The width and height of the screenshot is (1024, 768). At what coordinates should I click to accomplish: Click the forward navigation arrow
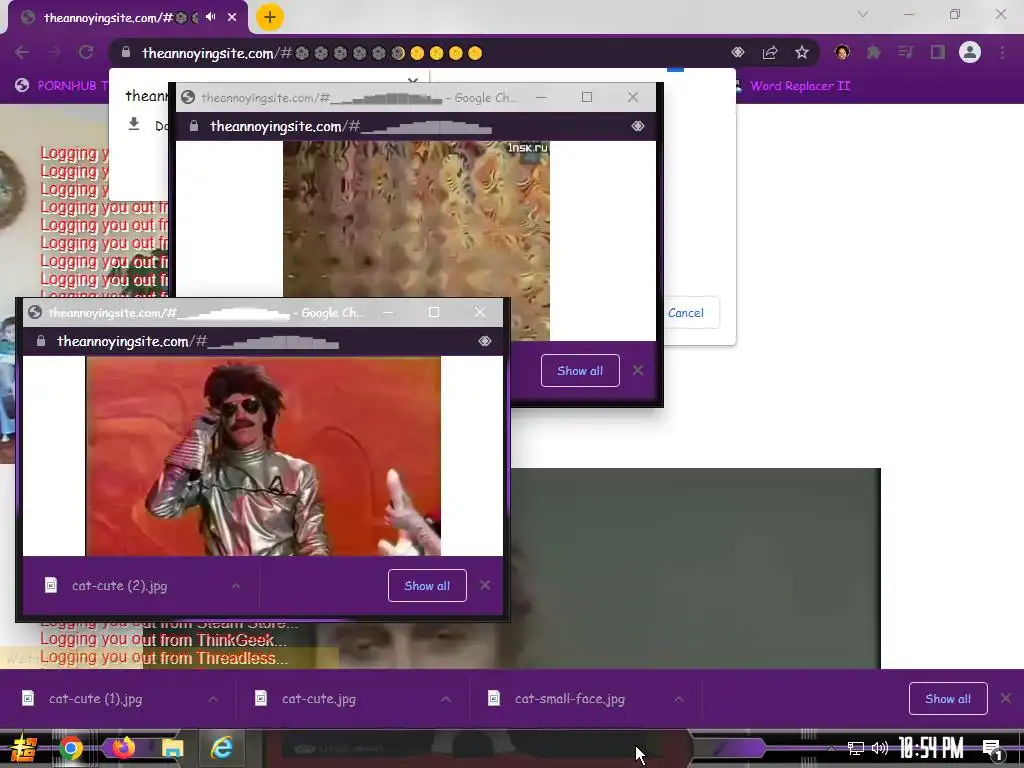tap(54, 52)
